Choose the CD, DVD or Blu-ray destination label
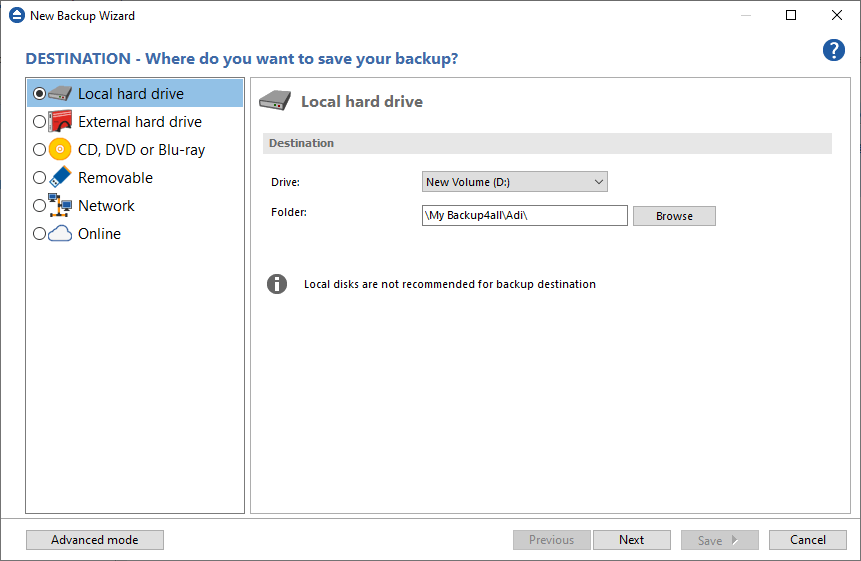The width and height of the screenshot is (861, 561). pyautogui.click(x=141, y=150)
